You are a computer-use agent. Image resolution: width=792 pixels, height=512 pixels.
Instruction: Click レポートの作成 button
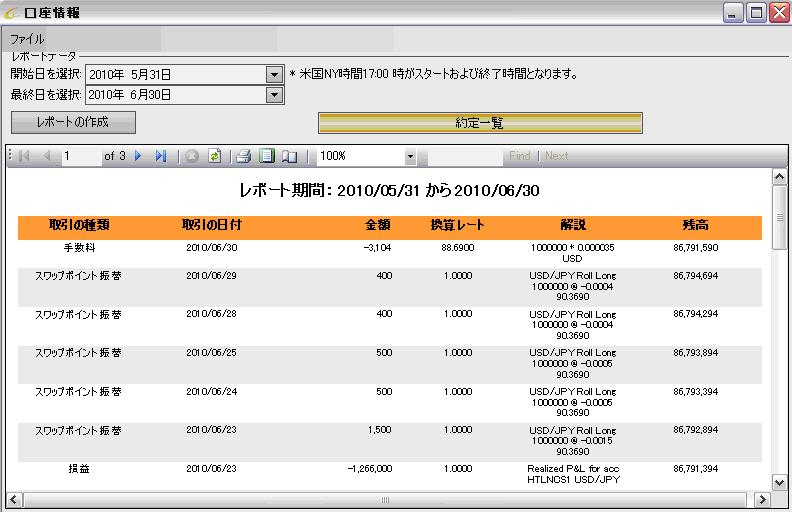pyautogui.click(x=73, y=123)
